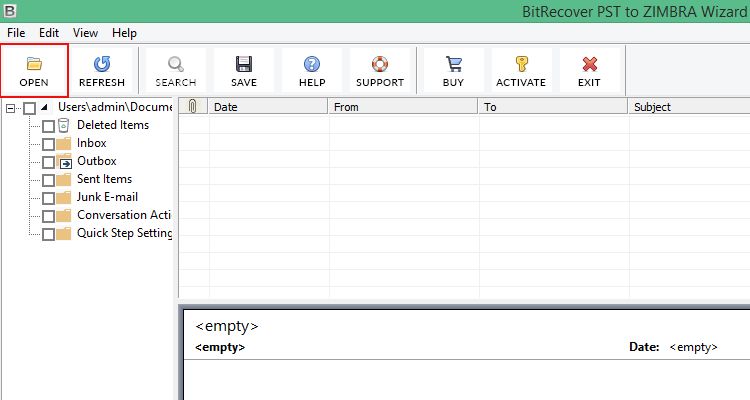Enable the Sent Items checkbox
The width and height of the screenshot is (750, 400).
[x=48, y=180]
